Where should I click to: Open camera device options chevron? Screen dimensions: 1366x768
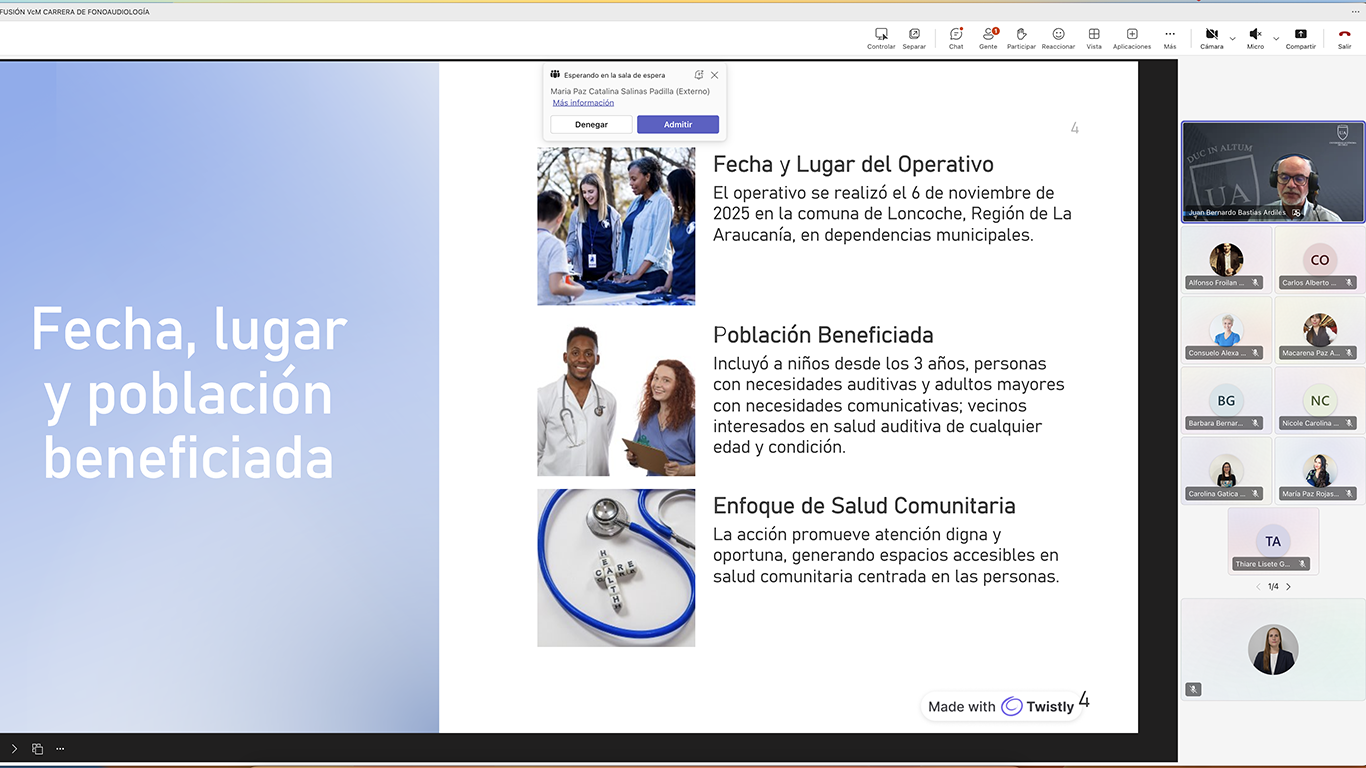tap(1232, 39)
